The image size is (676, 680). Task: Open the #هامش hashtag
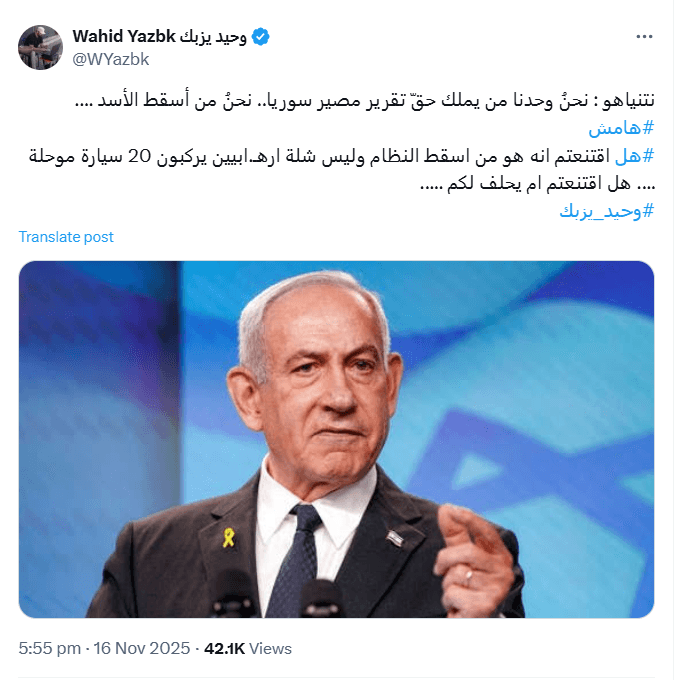pyautogui.click(x=621, y=128)
